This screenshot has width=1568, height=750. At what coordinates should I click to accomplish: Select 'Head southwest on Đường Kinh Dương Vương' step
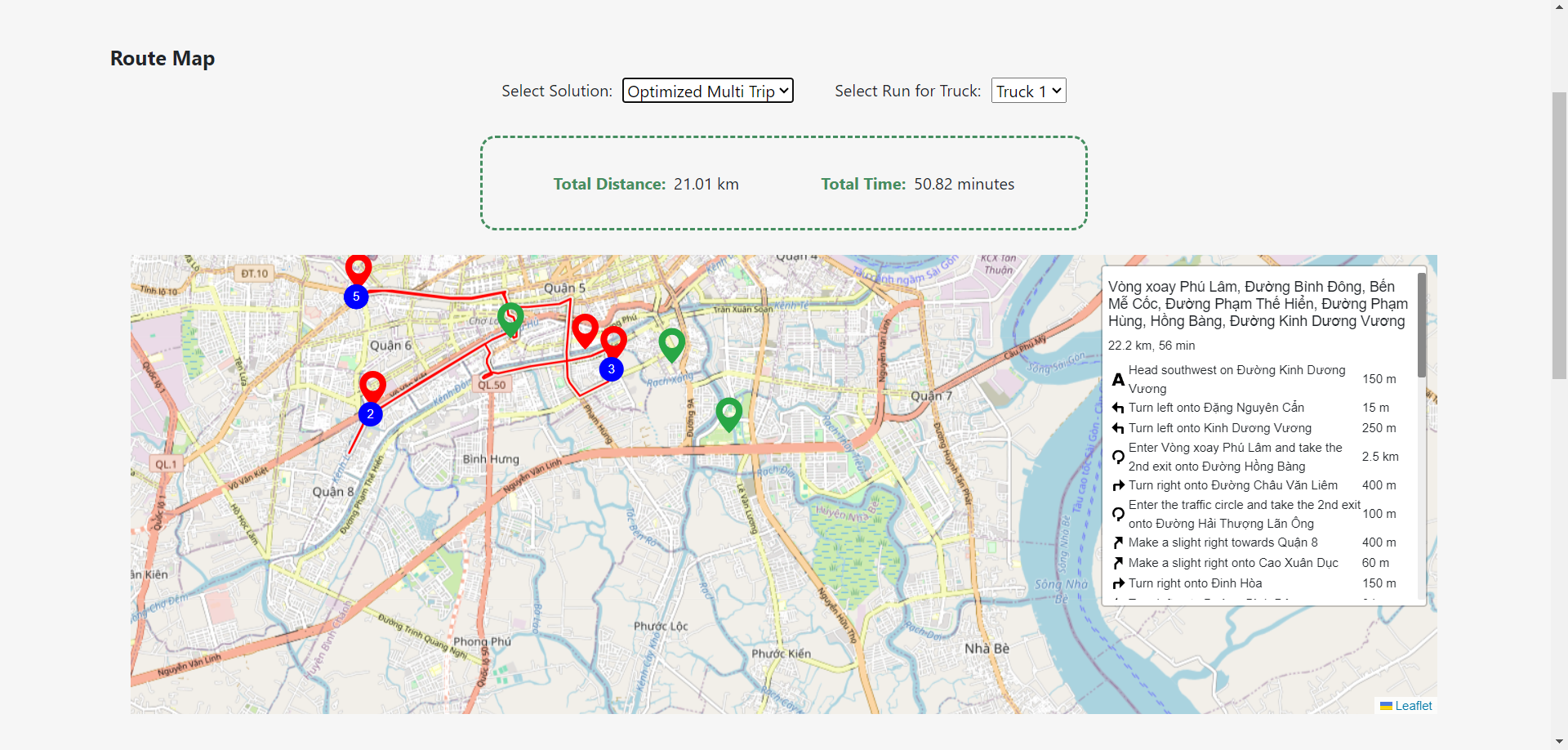1236,379
